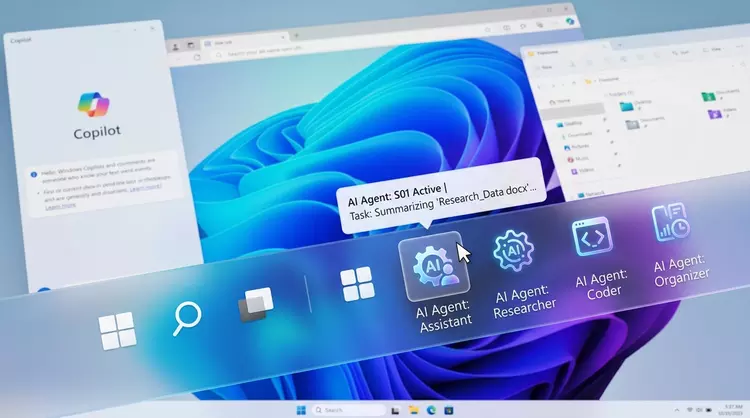This screenshot has height=418, width=750.
Task: Select Network in File Explorer sidebar
Action: click(x=591, y=194)
